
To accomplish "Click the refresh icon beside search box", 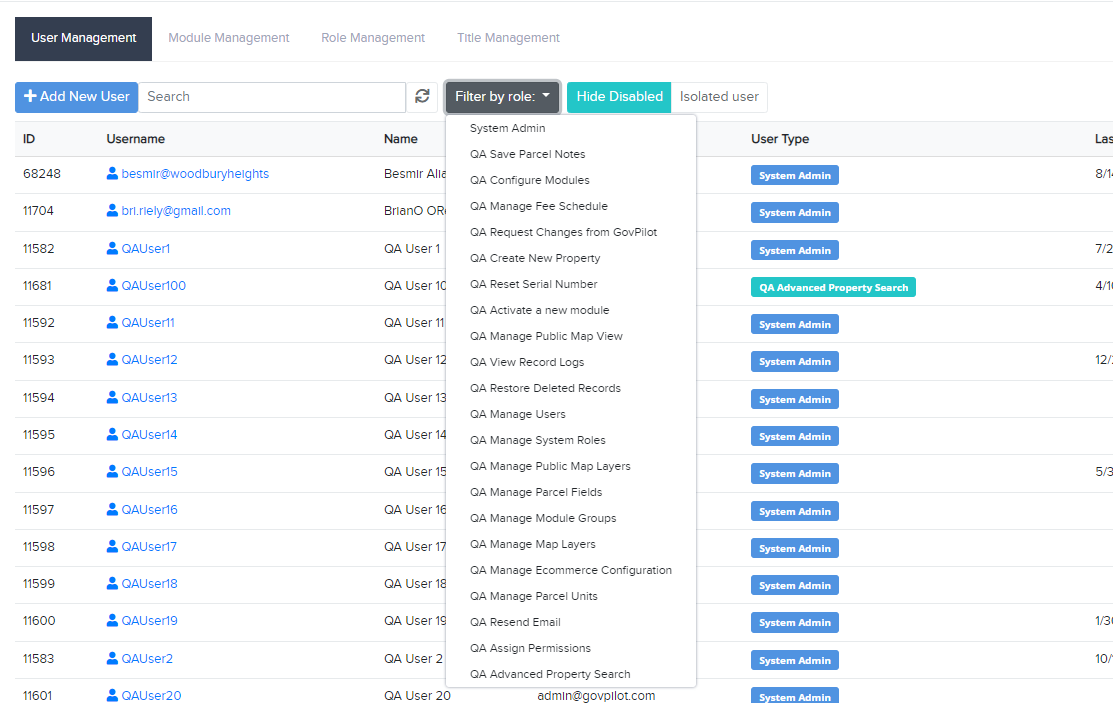I will pos(423,97).
